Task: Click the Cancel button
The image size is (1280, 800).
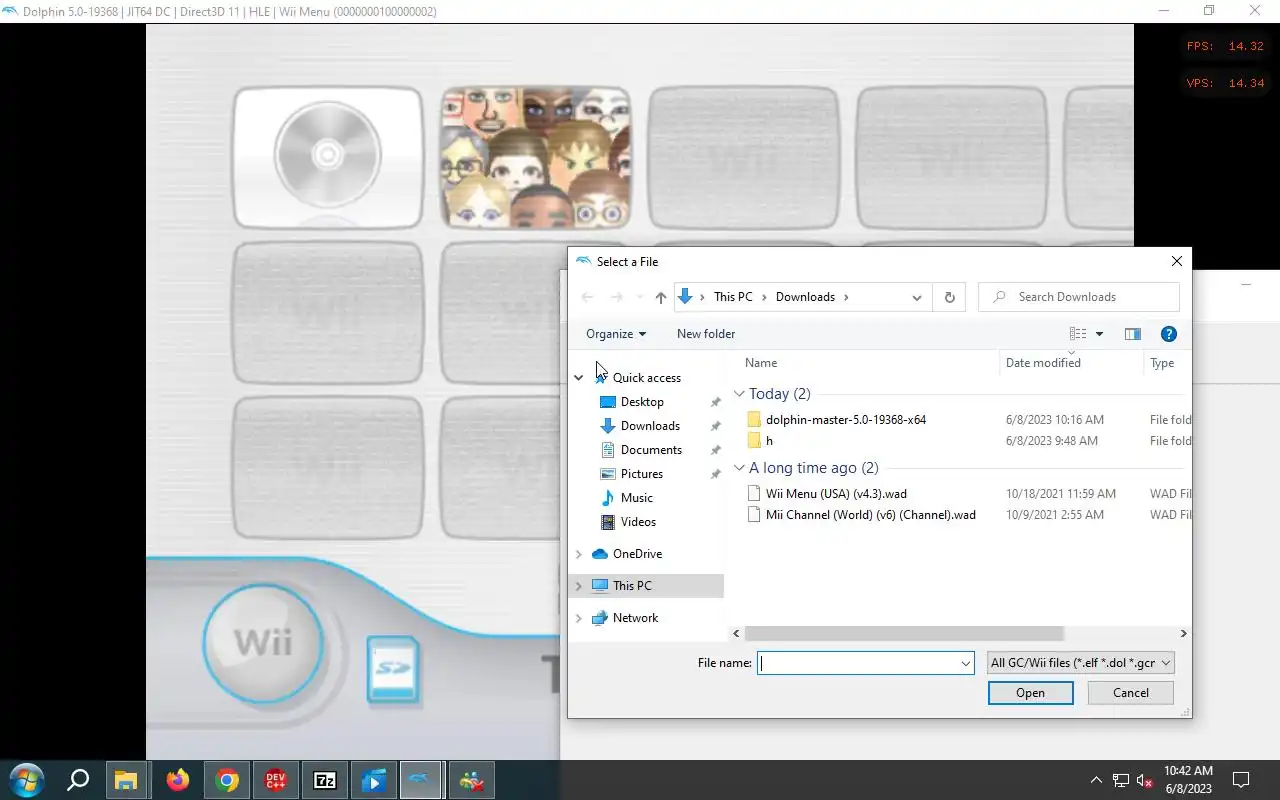Action: tap(1131, 693)
